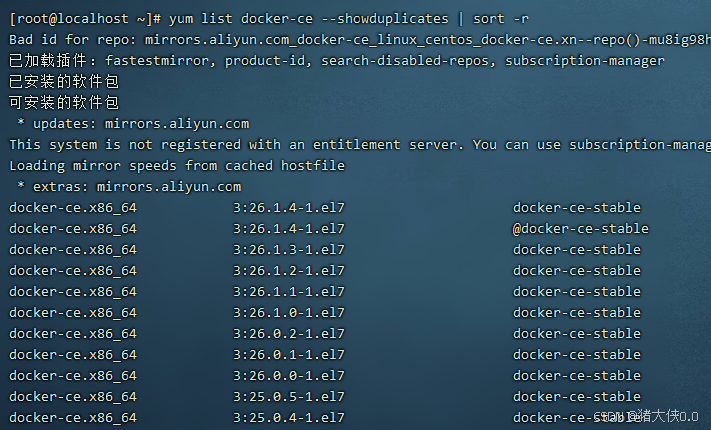
Task: Click the @docker-ce-stable repo entry
Action: coord(581,229)
